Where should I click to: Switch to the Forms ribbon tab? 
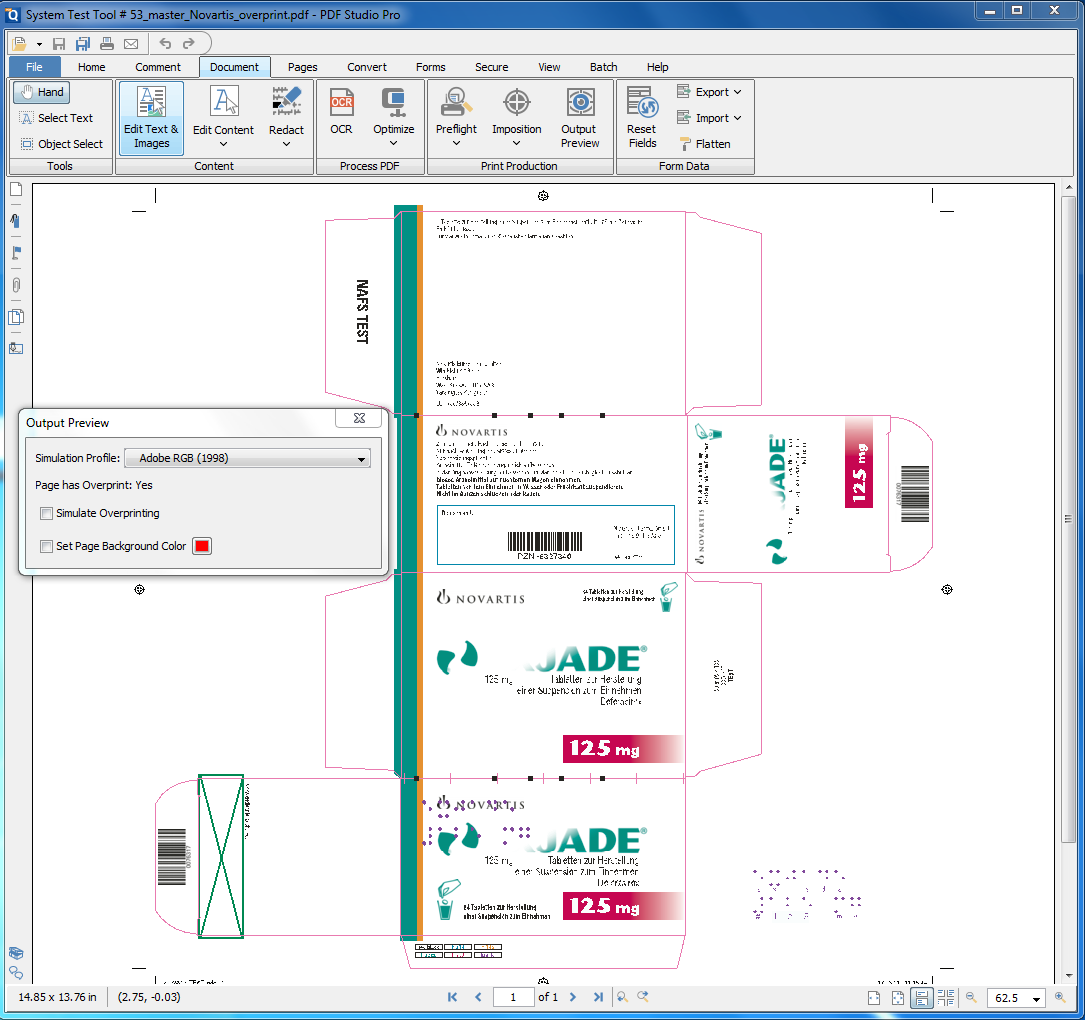point(430,67)
